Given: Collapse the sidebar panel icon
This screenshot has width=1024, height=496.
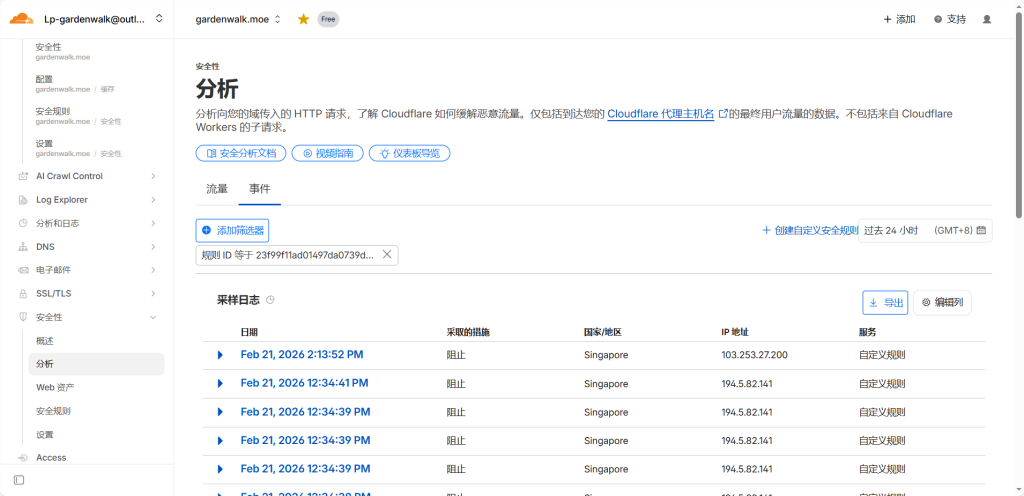Looking at the screenshot, I should click(x=19, y=480).
